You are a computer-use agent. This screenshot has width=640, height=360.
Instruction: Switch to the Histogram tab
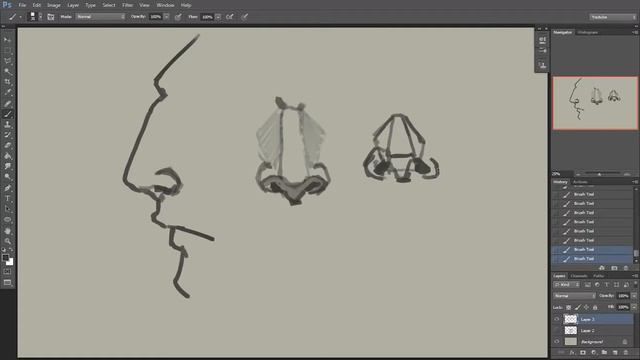[587, 32]
